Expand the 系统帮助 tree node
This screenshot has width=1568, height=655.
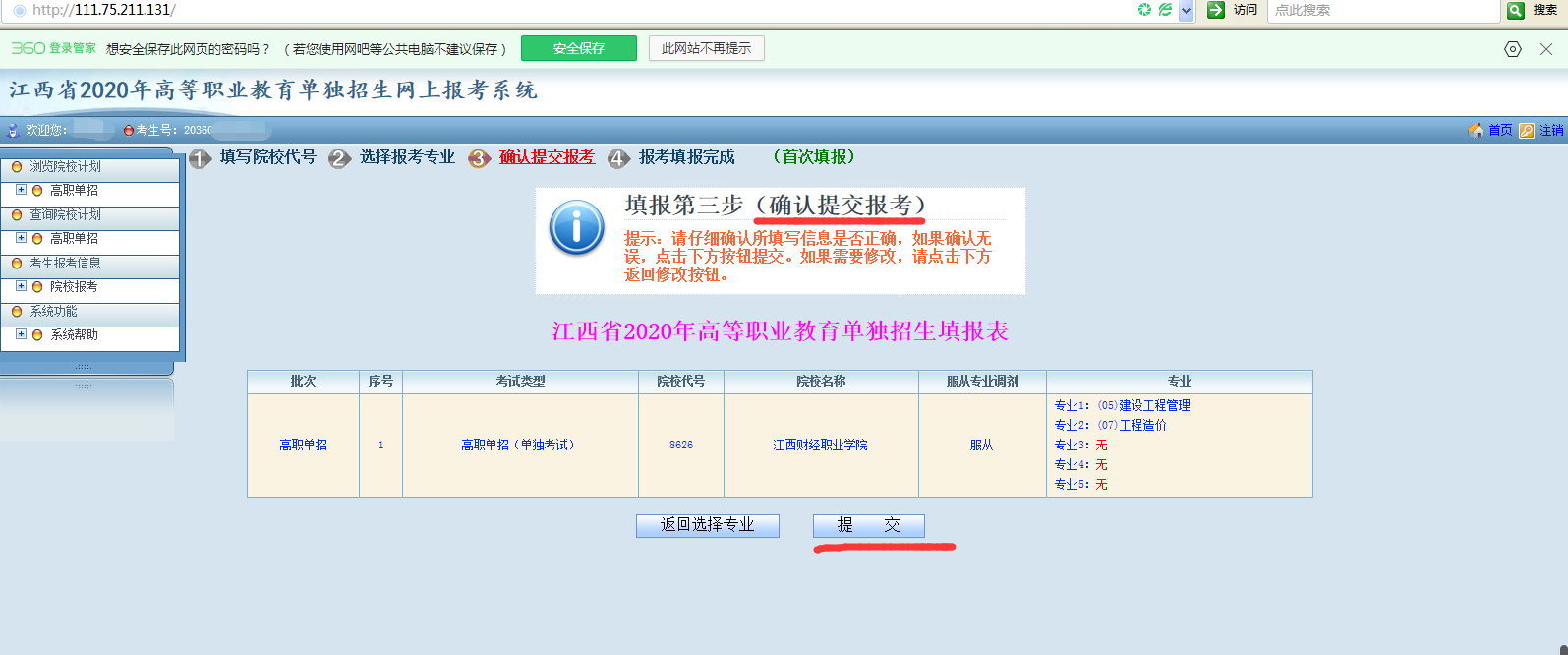click(21, 334)
